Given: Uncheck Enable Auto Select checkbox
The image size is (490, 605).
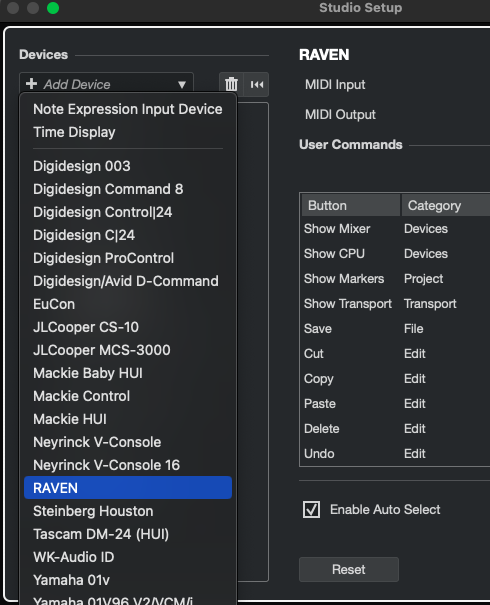Looking at the screenshot, I should click(311, 509).
